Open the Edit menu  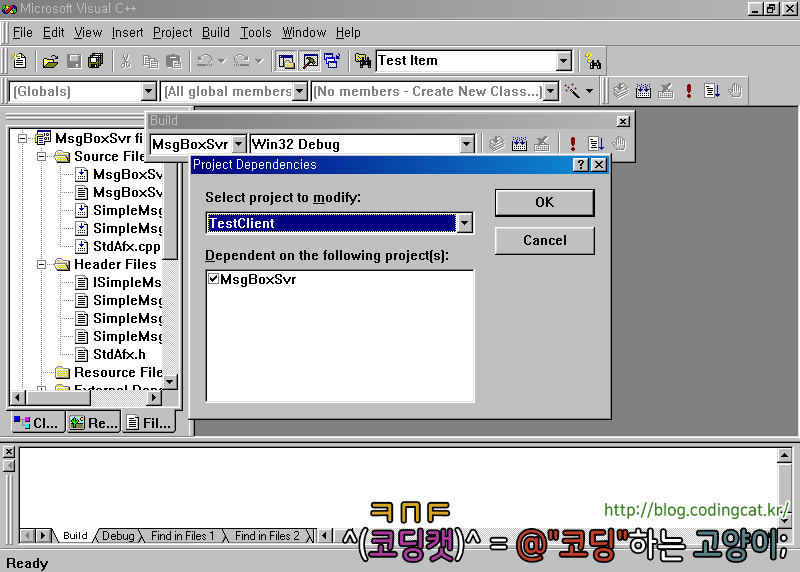(53, 33)
